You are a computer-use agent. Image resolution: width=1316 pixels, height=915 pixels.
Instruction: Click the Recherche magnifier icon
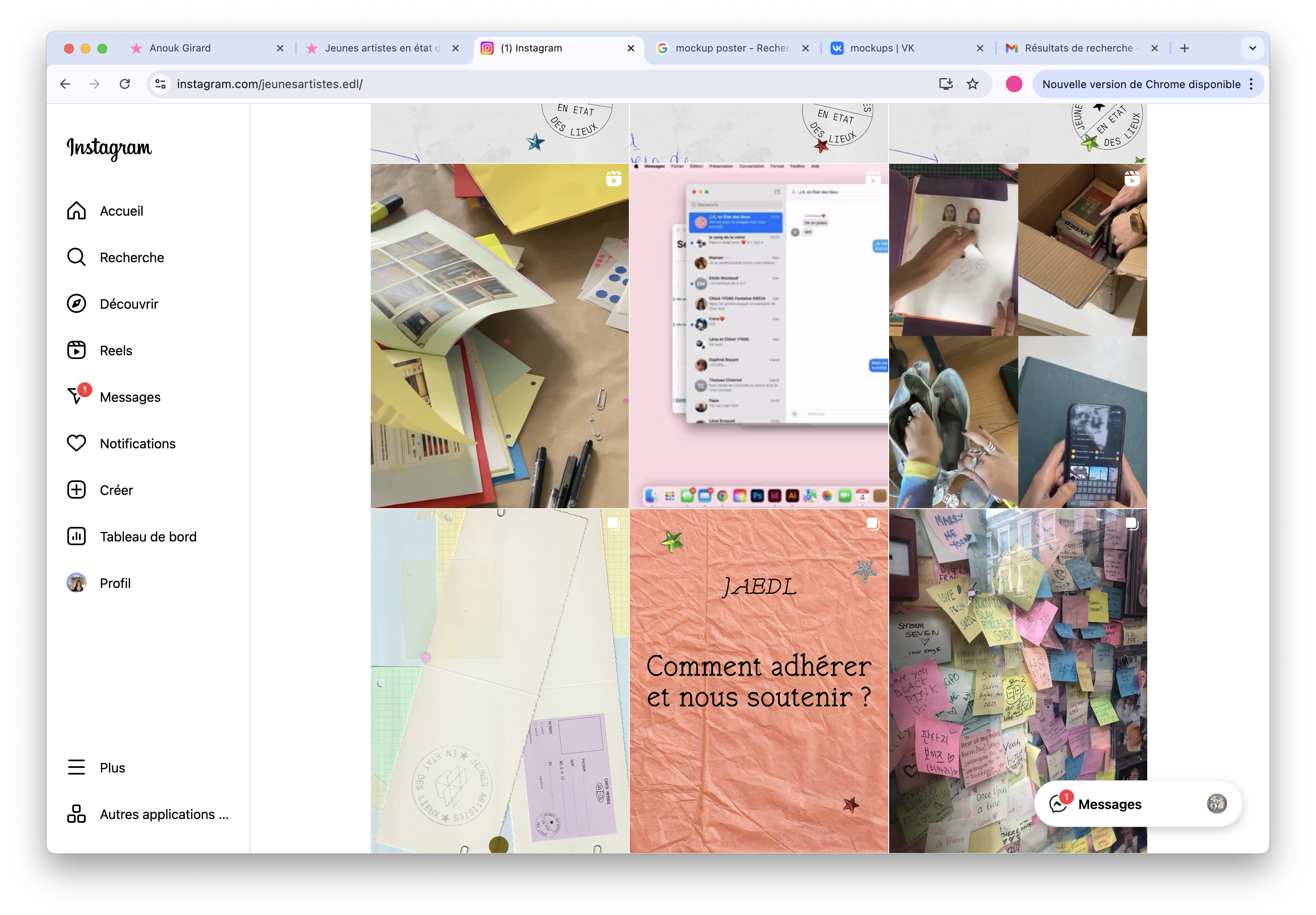pyautogui.click(x=76, y=257)
